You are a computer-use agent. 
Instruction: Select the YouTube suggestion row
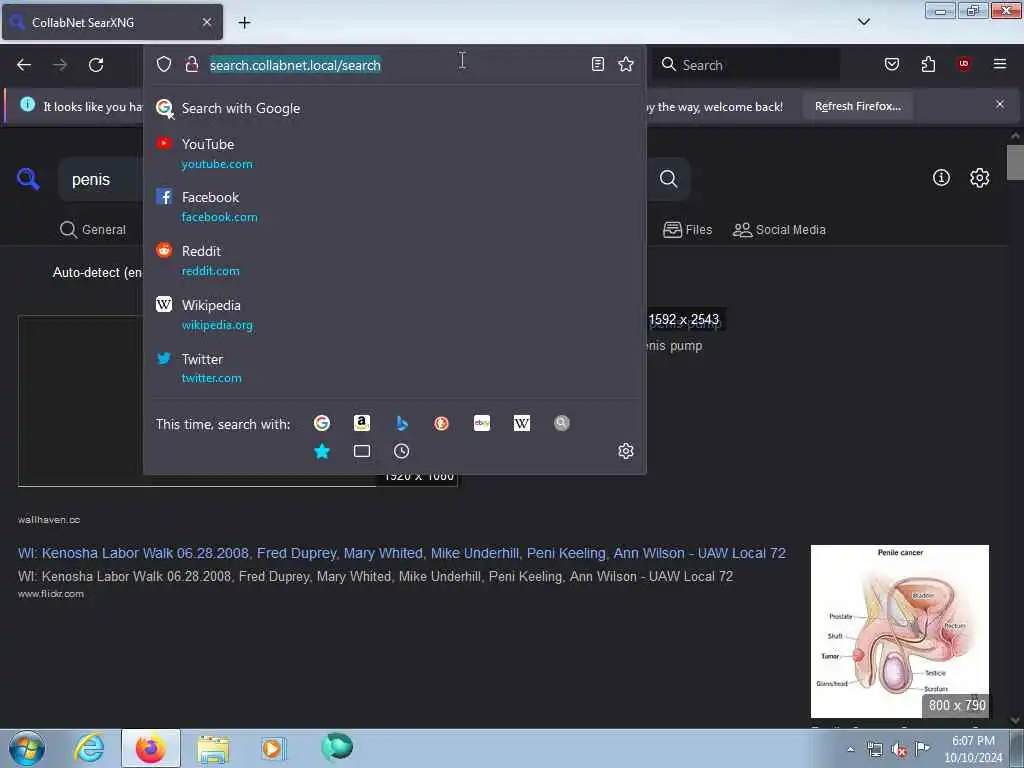[x=394, y=153]
